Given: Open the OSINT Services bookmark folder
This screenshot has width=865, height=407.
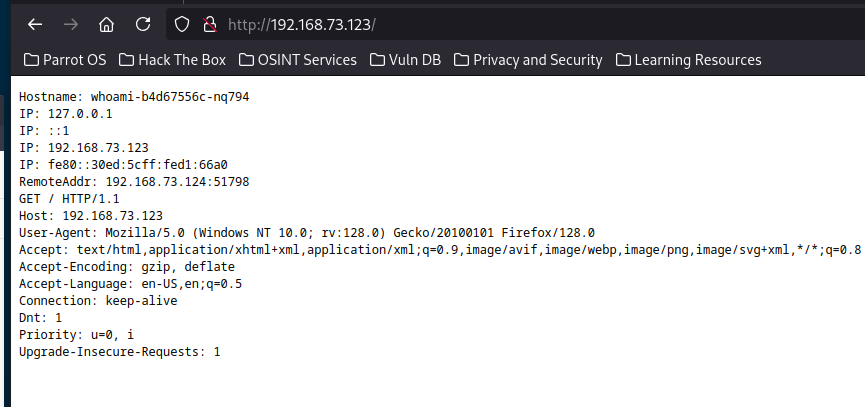Looking at the screenshot, I should [299, 60].
